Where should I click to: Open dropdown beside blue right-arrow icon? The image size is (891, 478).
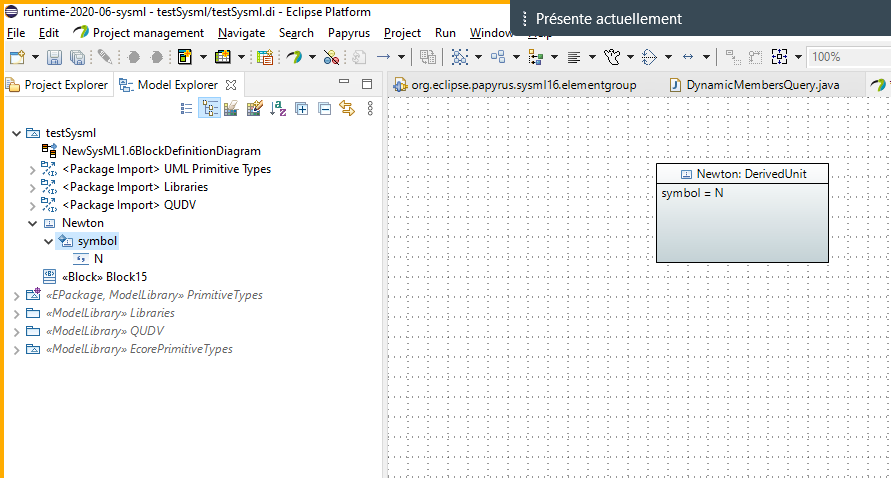pos(401,57)
